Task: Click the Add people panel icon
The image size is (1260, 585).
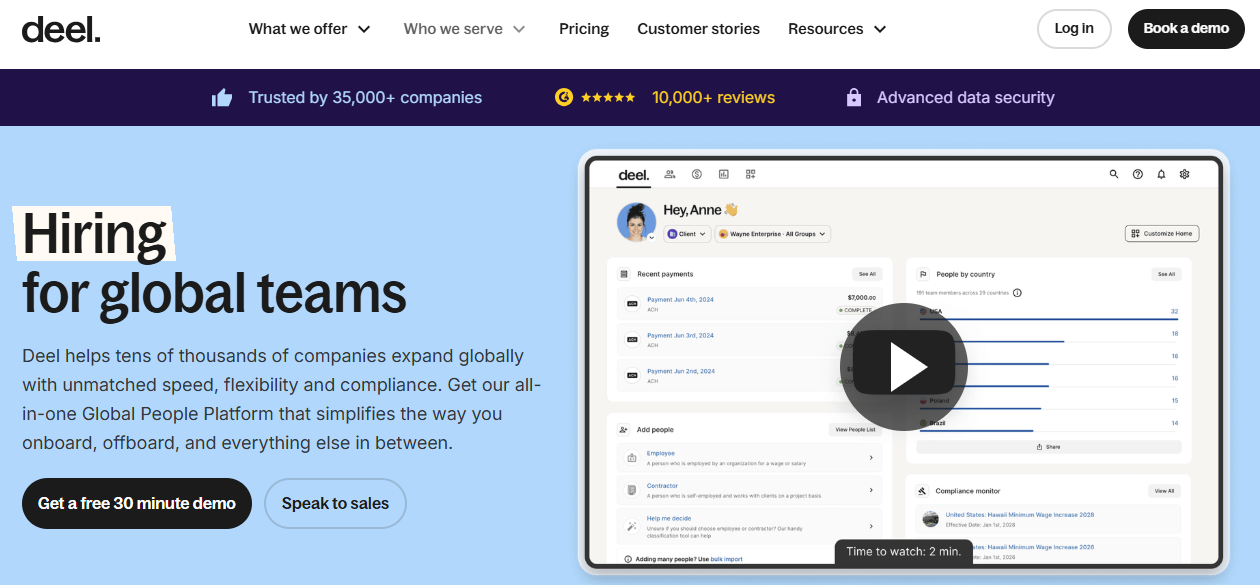Action: [x=624, y=430]
